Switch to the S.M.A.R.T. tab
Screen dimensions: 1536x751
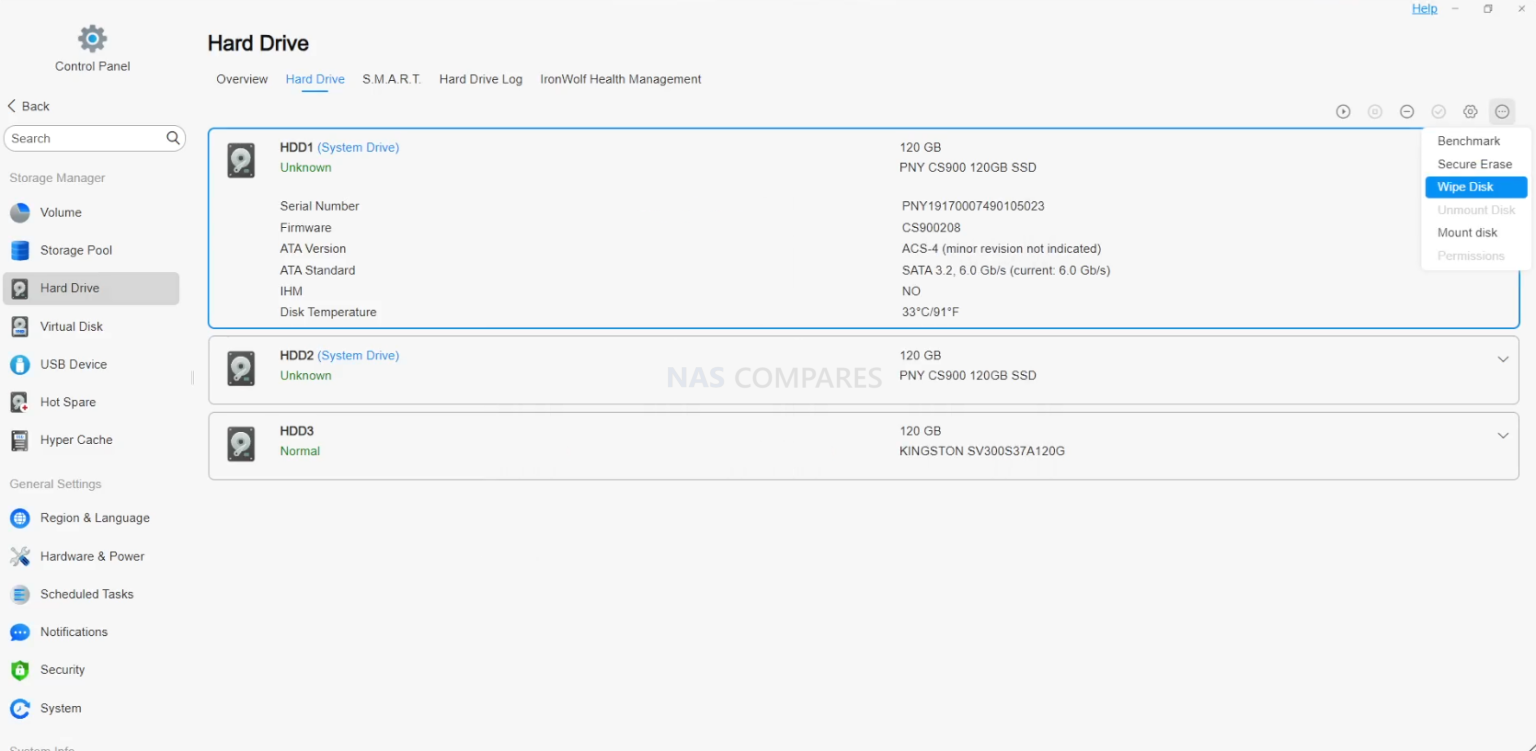click(391, 79)
